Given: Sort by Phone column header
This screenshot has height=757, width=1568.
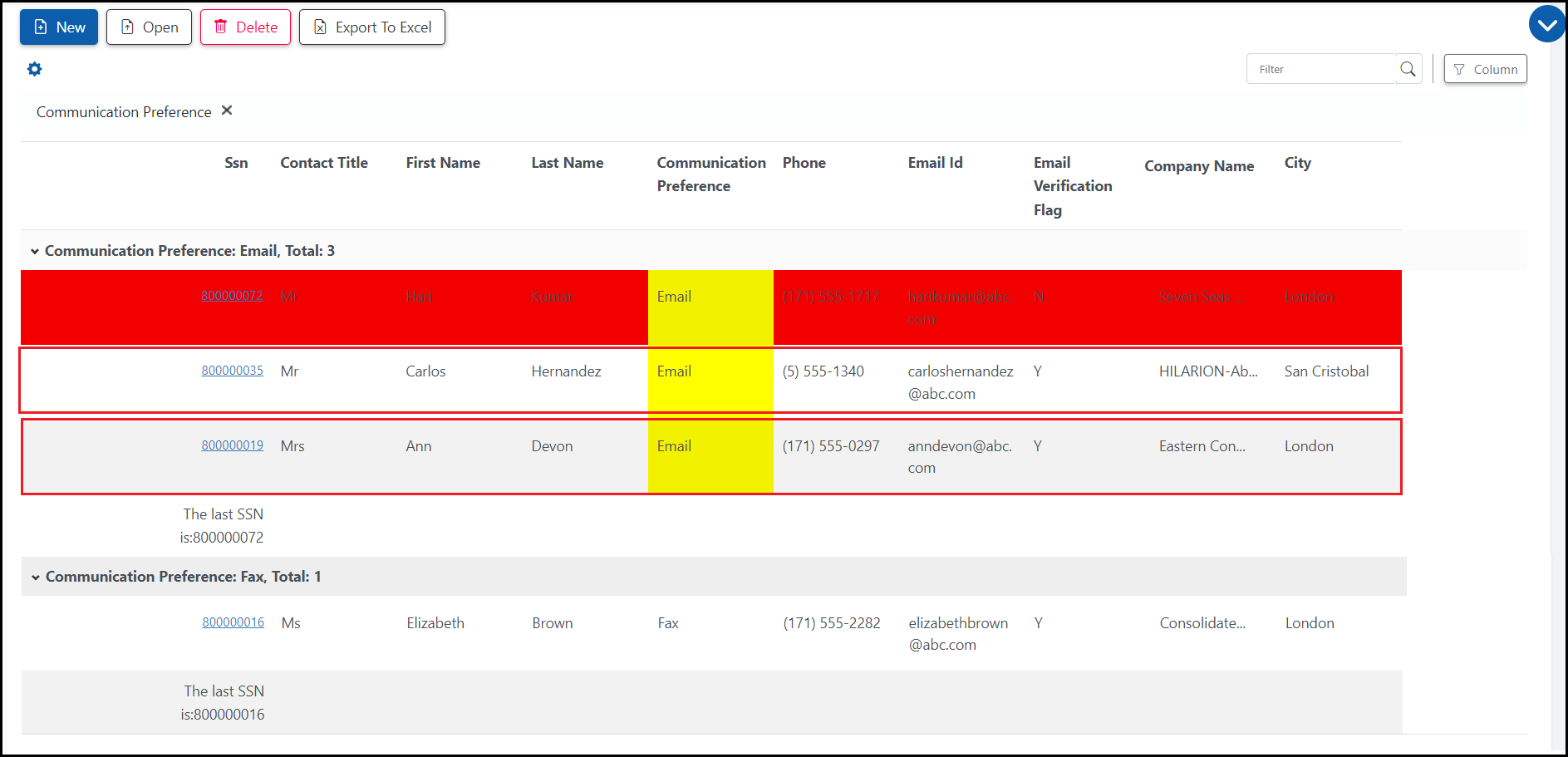Looking at the screenshot, I should (x=804, y=163).
